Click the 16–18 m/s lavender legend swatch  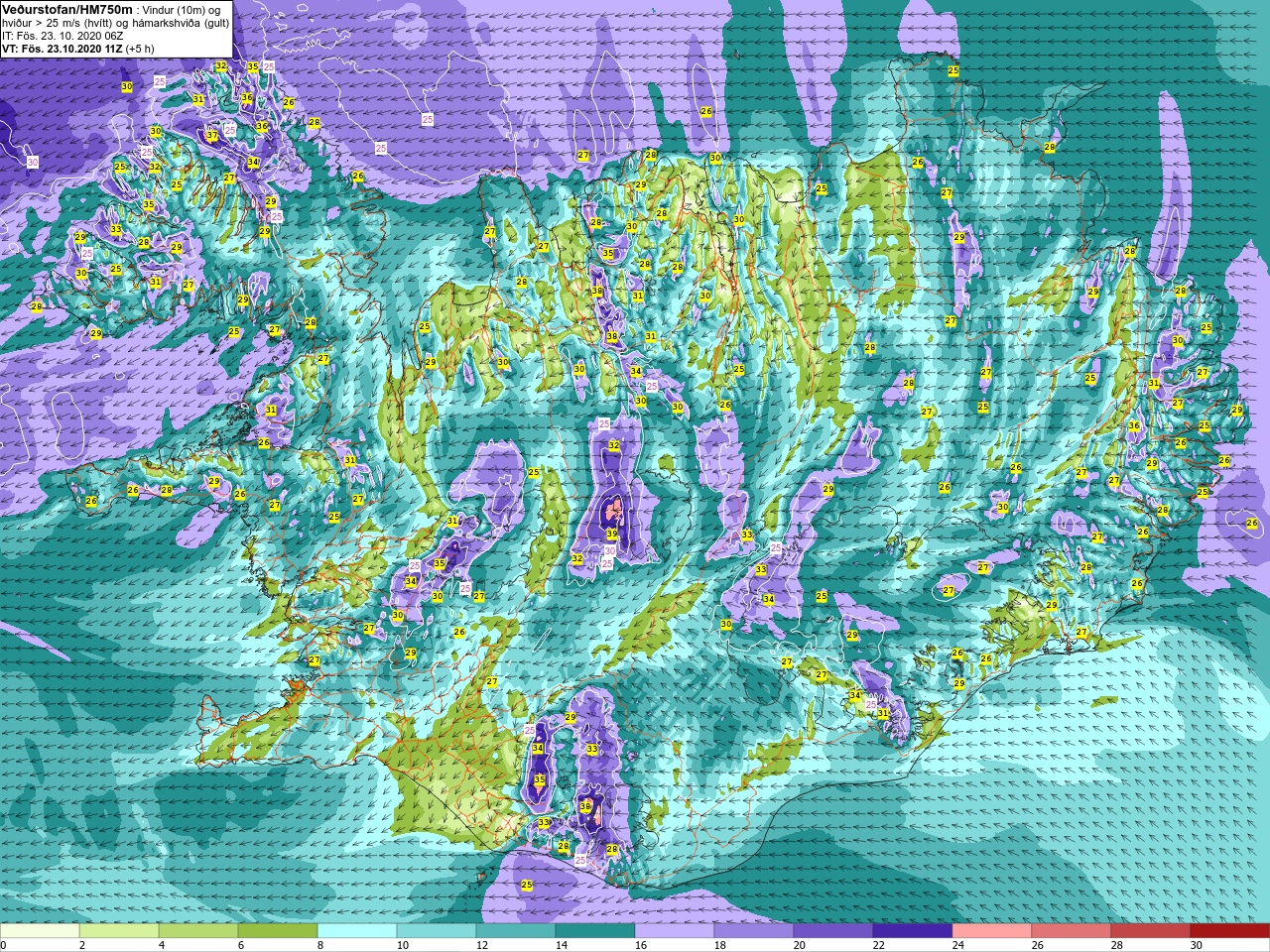[675, 931]
